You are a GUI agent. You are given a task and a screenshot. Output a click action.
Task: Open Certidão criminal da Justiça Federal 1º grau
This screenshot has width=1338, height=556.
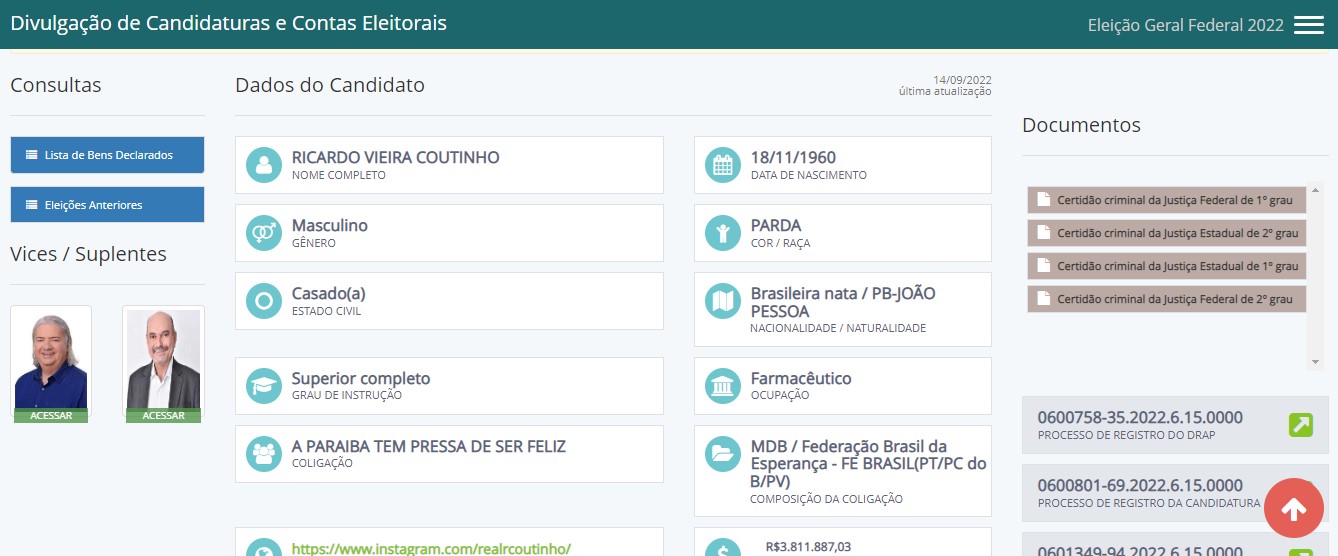tap(1167, 200)
